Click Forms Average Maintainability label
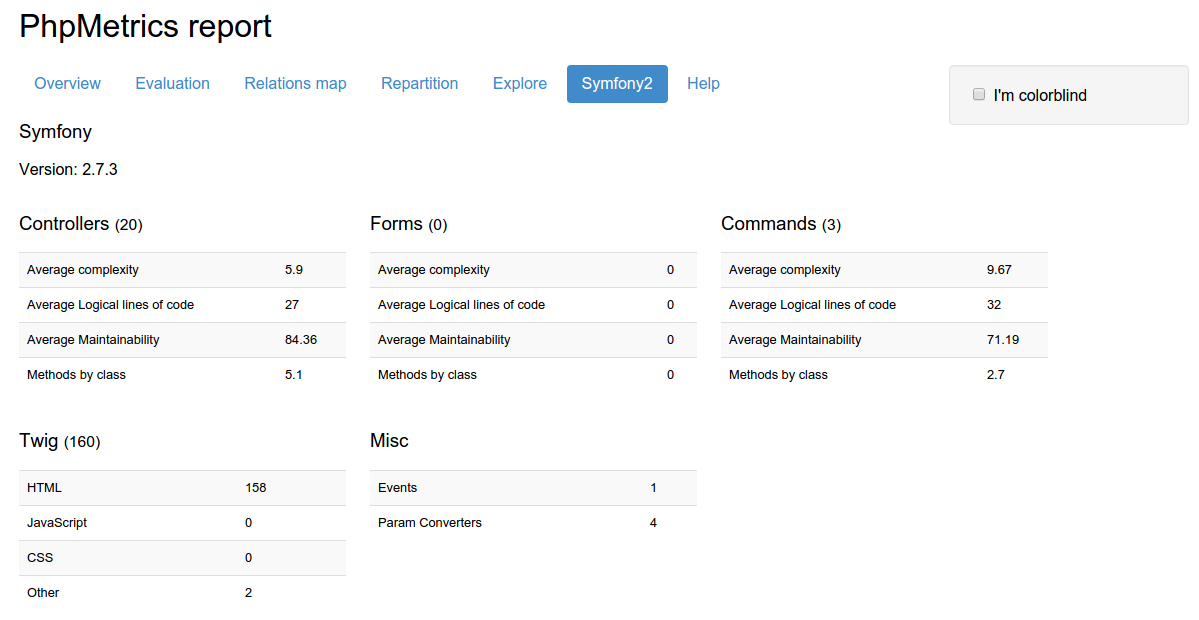The height and width of the screenshot is (620, 1199). coord(444,340)
